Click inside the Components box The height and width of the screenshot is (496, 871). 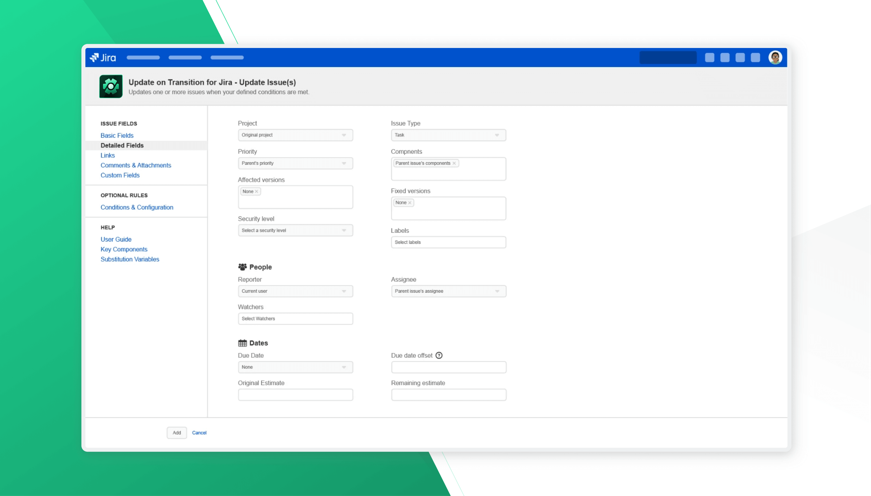(x=448, y=169)
